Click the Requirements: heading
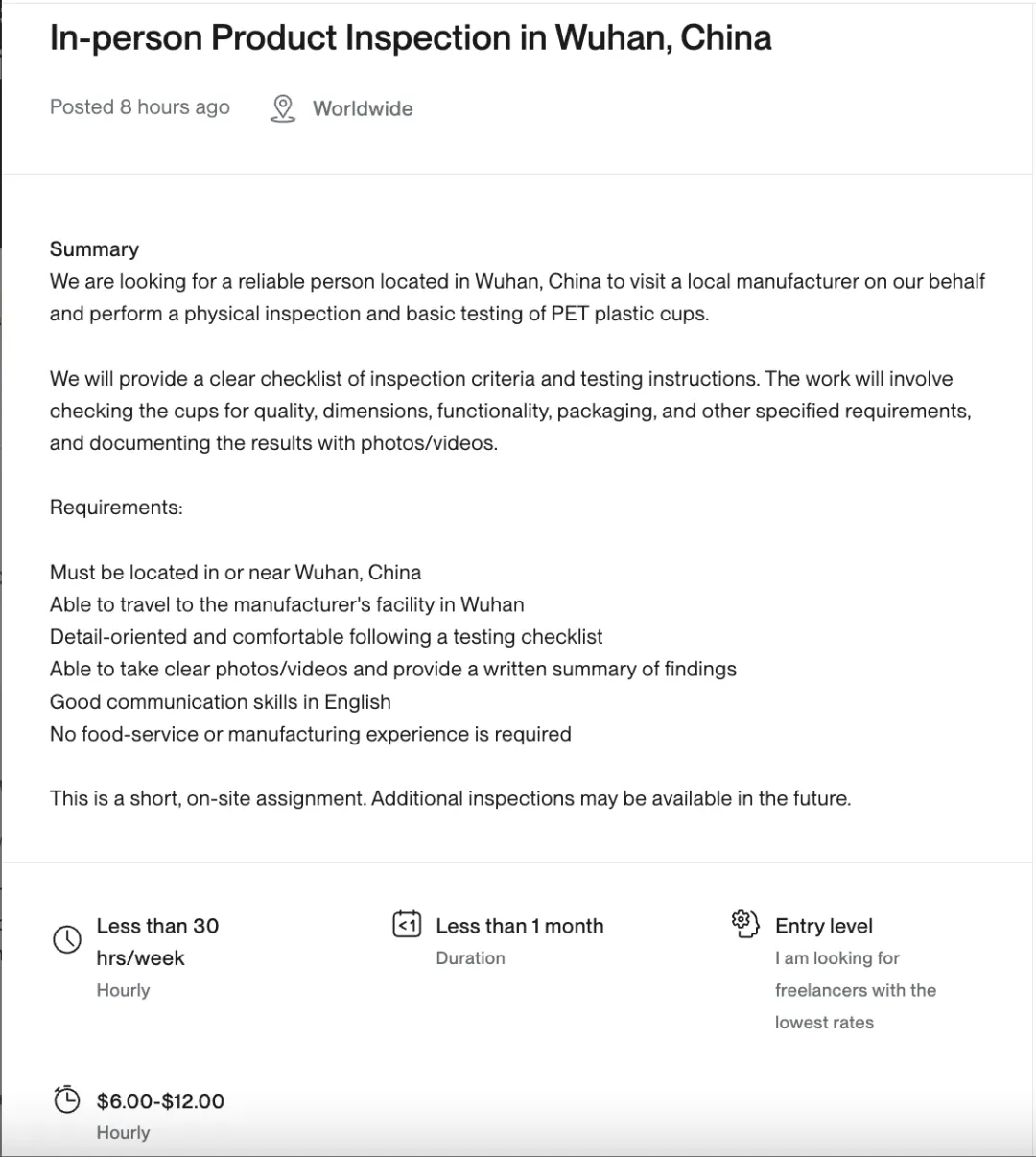1036x1157 pixels. click(x=116, y=507)
